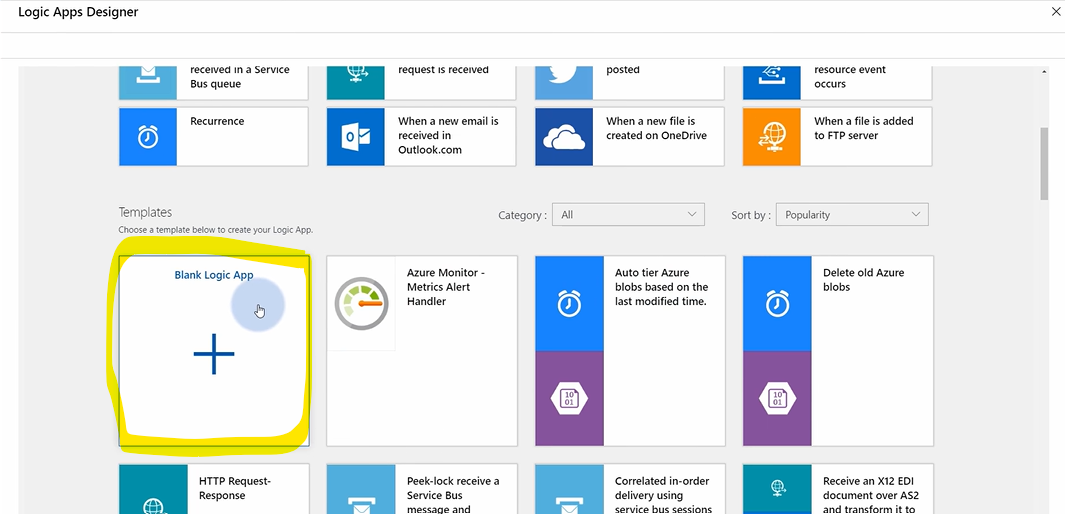Image resolution: width=1065 pixels, height=514 pixels.
Task: Click the scrollbar up arrow
Action: (1045, 71)
